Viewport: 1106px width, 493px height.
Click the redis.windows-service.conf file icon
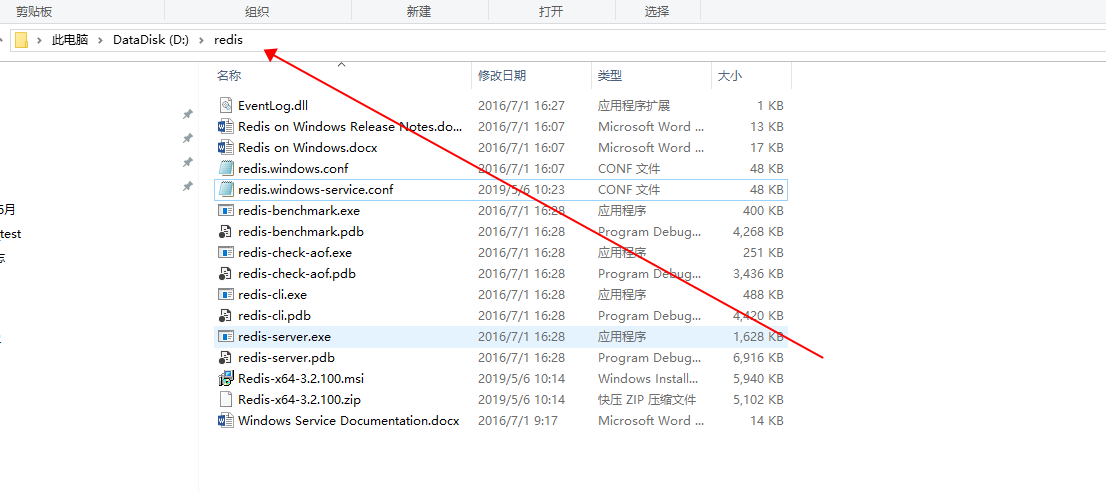pyautogui.click(x=226, y=190)
